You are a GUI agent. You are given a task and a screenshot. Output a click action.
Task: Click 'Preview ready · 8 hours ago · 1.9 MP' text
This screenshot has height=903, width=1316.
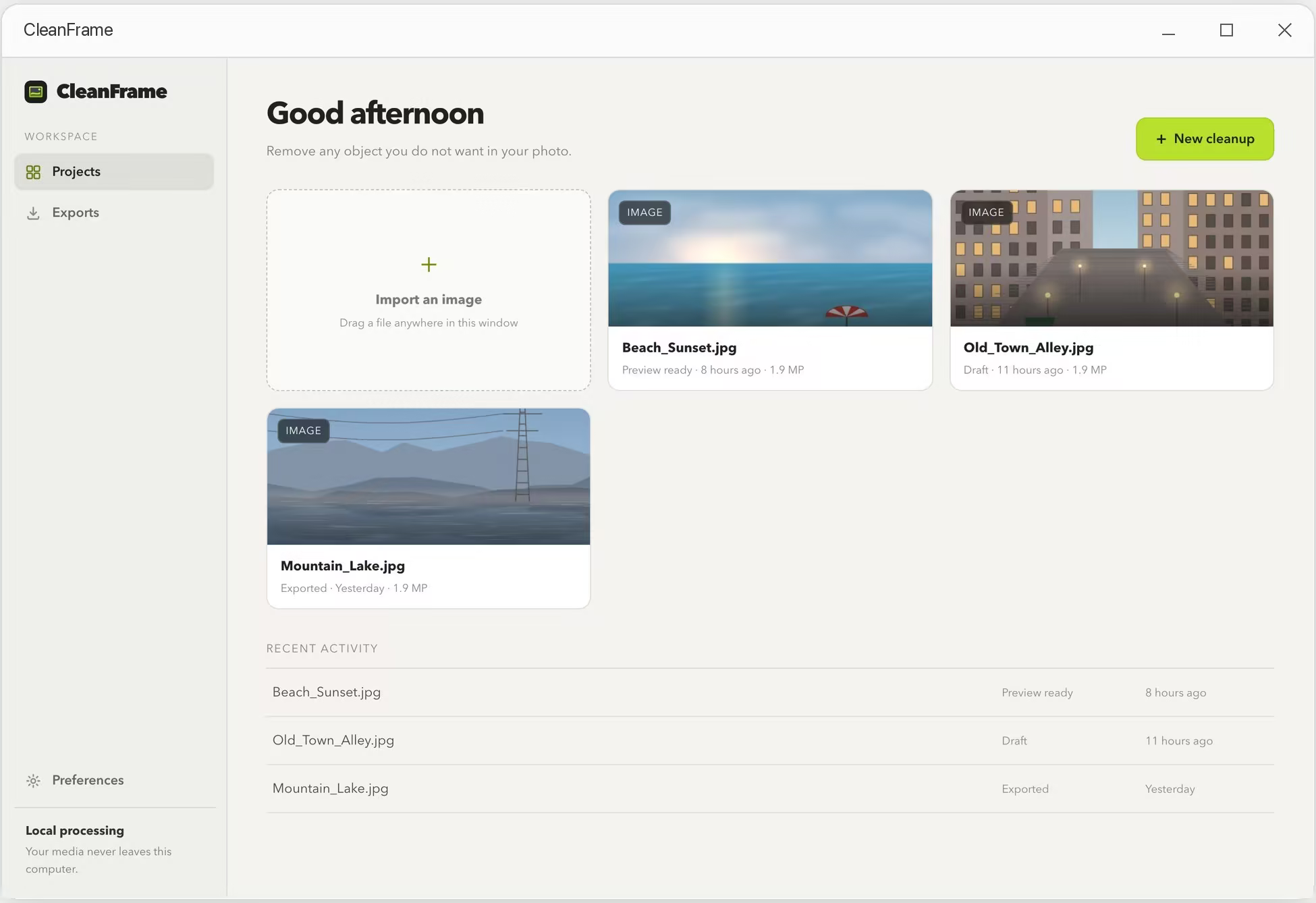713,370
